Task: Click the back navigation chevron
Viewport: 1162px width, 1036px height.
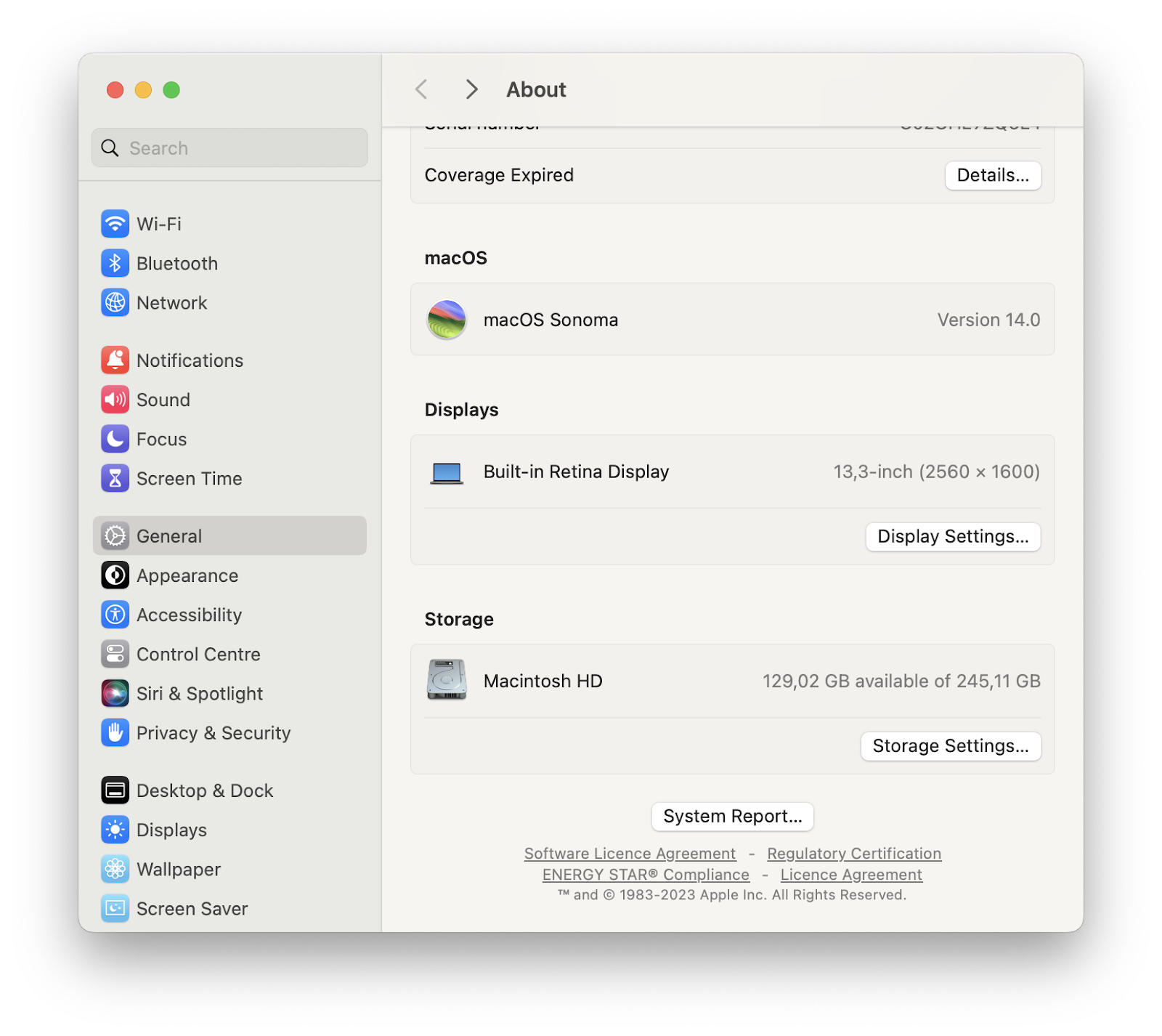Action: pyautogui.click(x=421, y=89)
